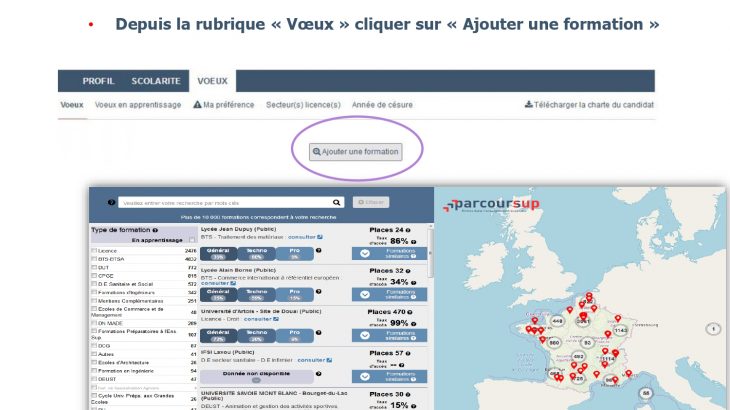
Task: Click map cluster marker labeled 1143
Action: click(x=620, y=330)
